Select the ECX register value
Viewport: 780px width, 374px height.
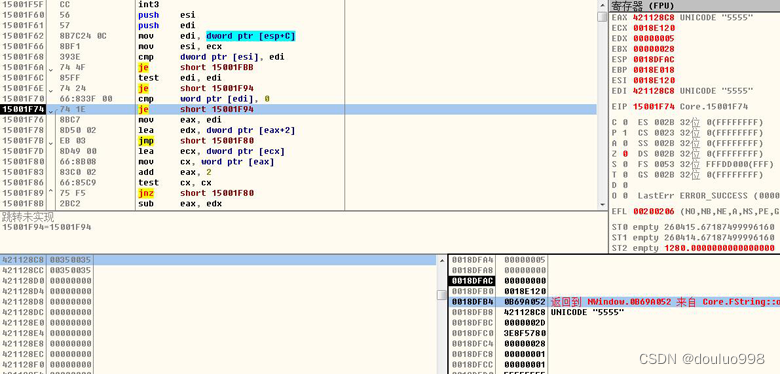point(654,28)
